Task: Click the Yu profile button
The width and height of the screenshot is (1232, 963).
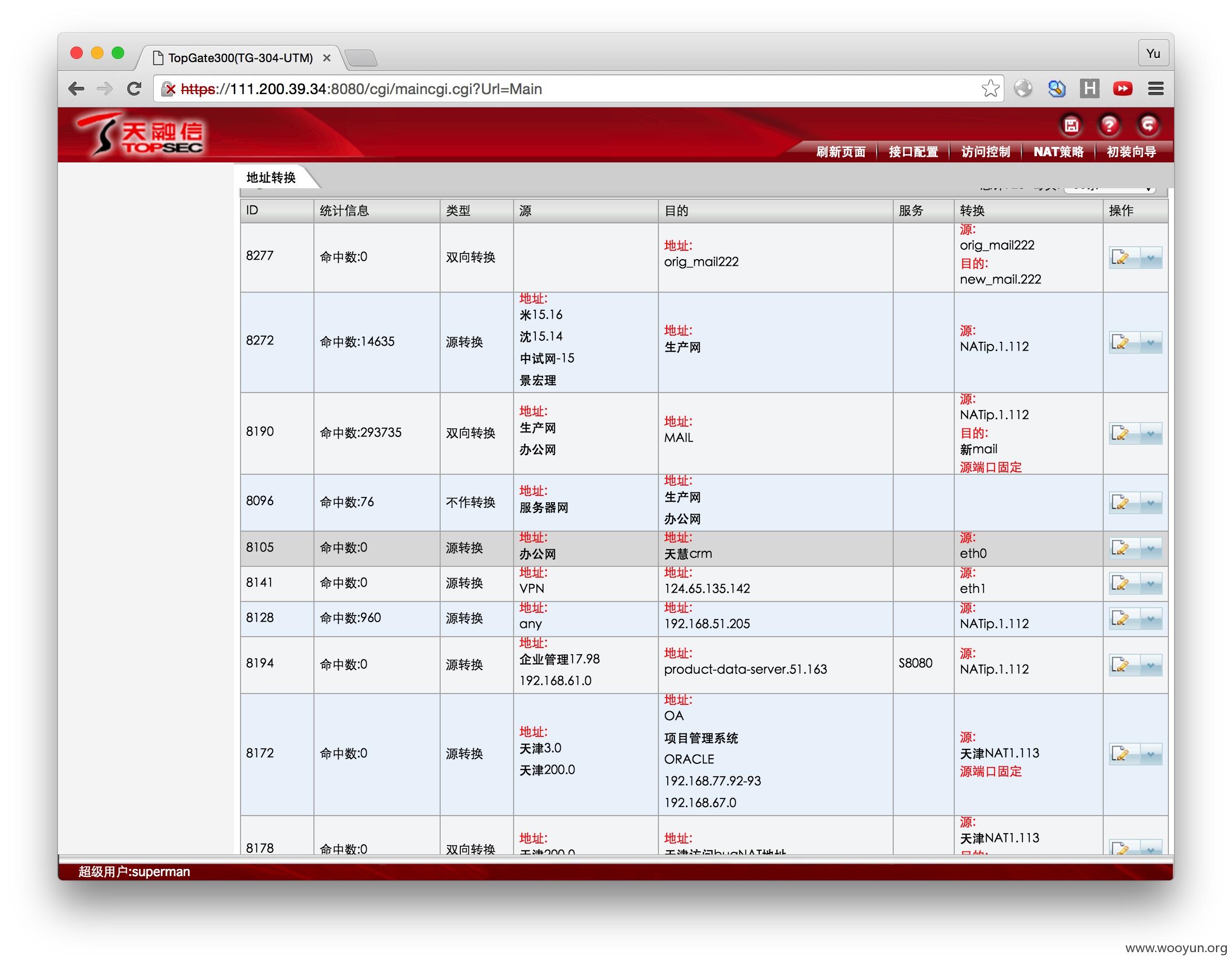Action: [1153, 54]
